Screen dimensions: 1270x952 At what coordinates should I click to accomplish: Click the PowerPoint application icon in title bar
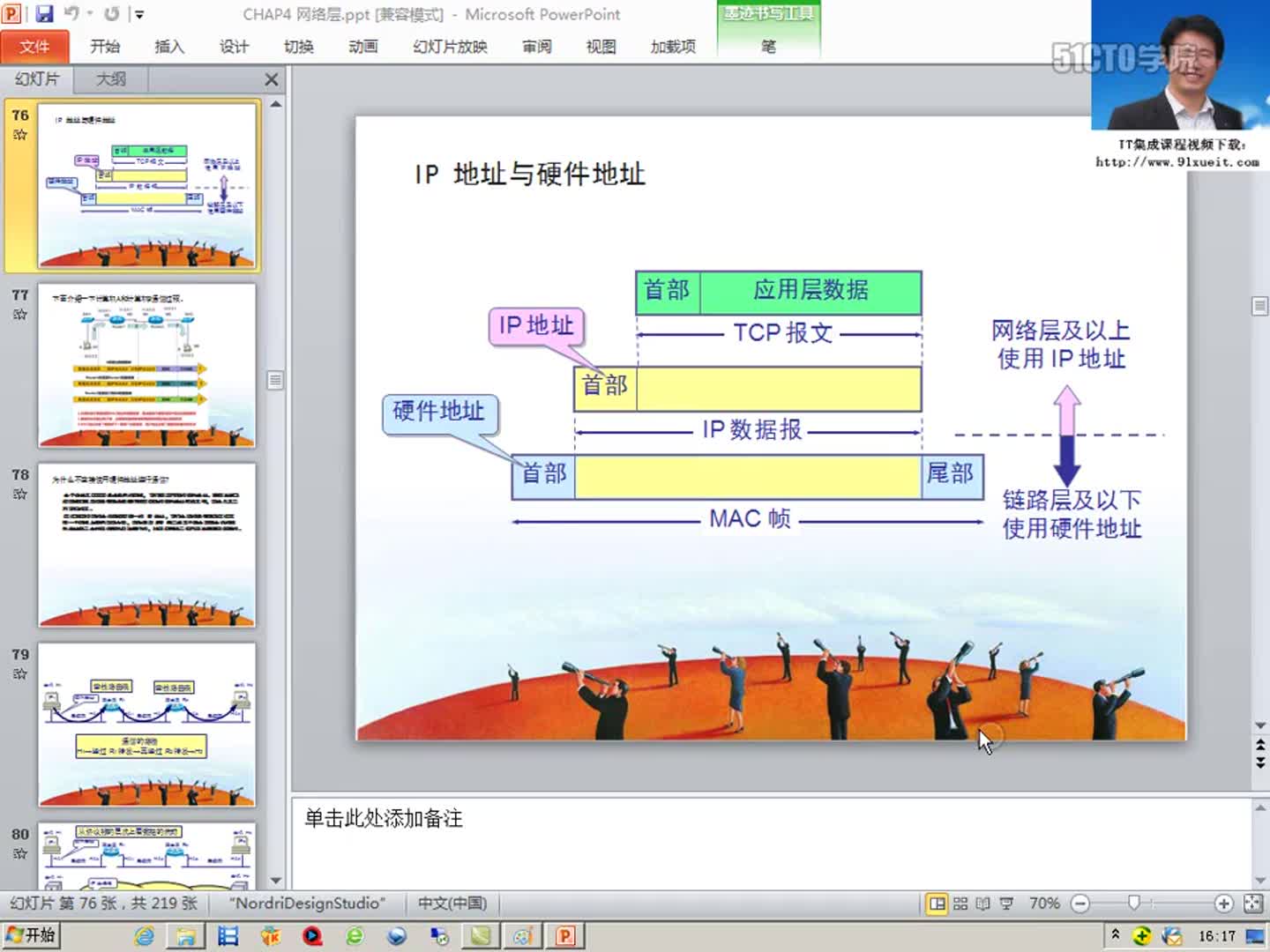[x=12, y=13]
